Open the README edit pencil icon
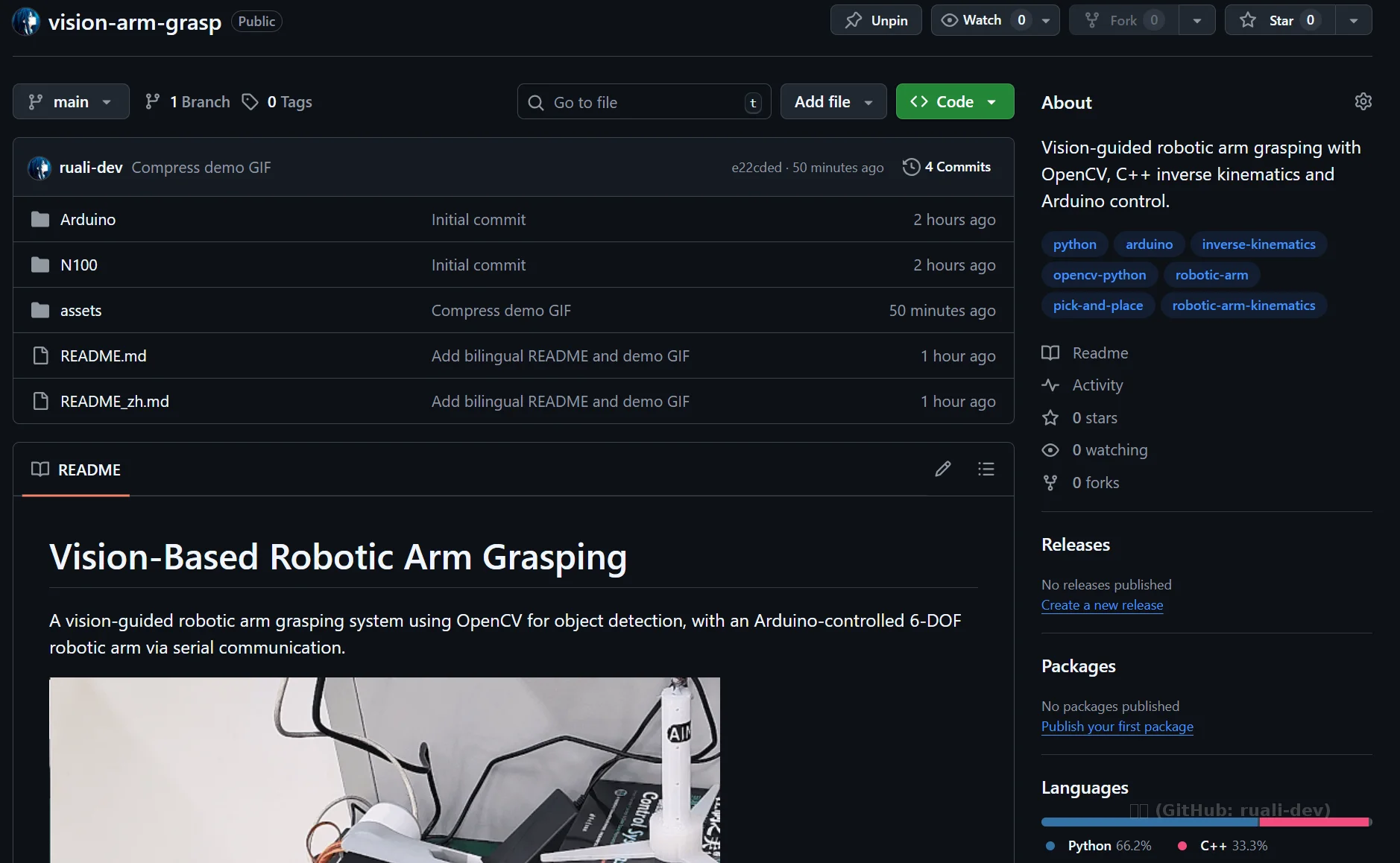Image resolution: width=1400 pixels, height=863 pixels. (942, 469)
